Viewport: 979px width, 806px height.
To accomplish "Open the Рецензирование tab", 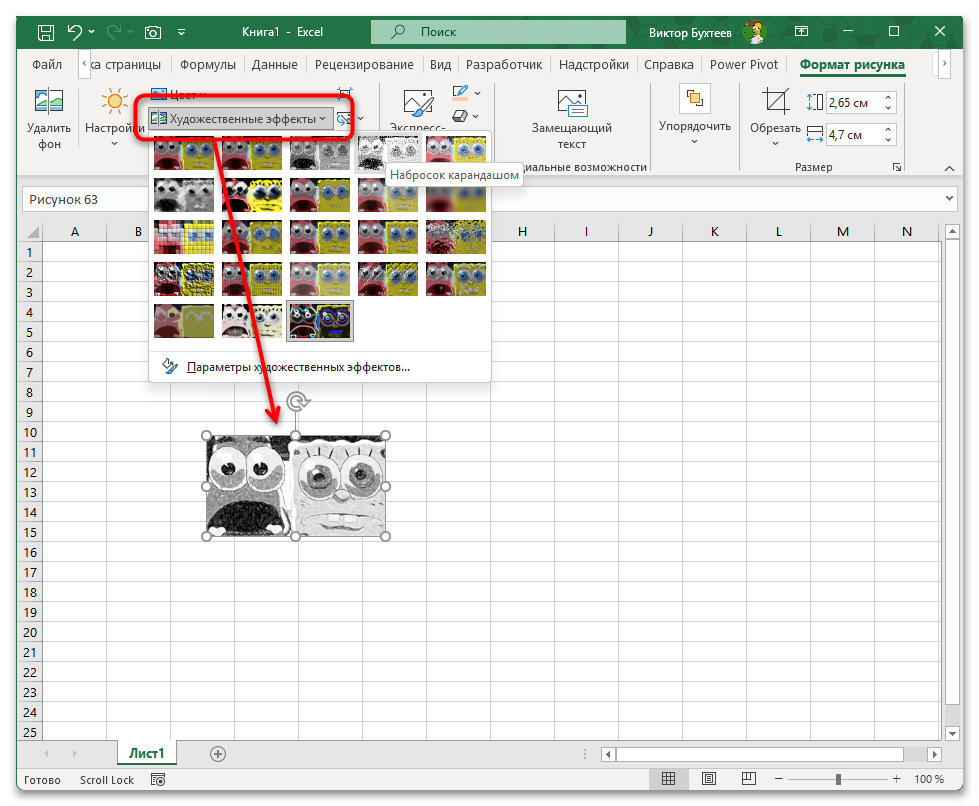I will click(x=364, y=64).
